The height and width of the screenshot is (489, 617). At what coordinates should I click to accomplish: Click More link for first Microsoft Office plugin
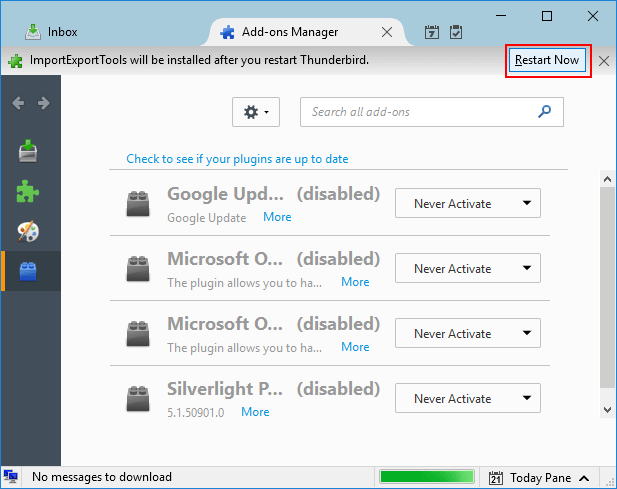click(355, 282)
